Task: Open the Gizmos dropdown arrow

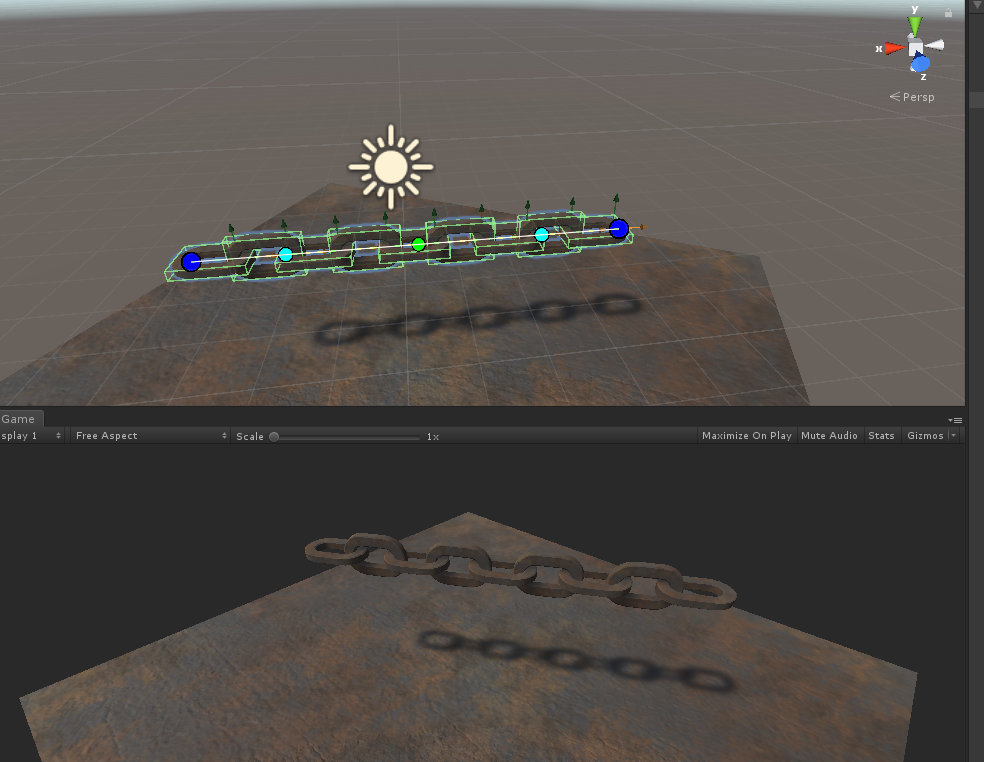Action: click(954, 436)
